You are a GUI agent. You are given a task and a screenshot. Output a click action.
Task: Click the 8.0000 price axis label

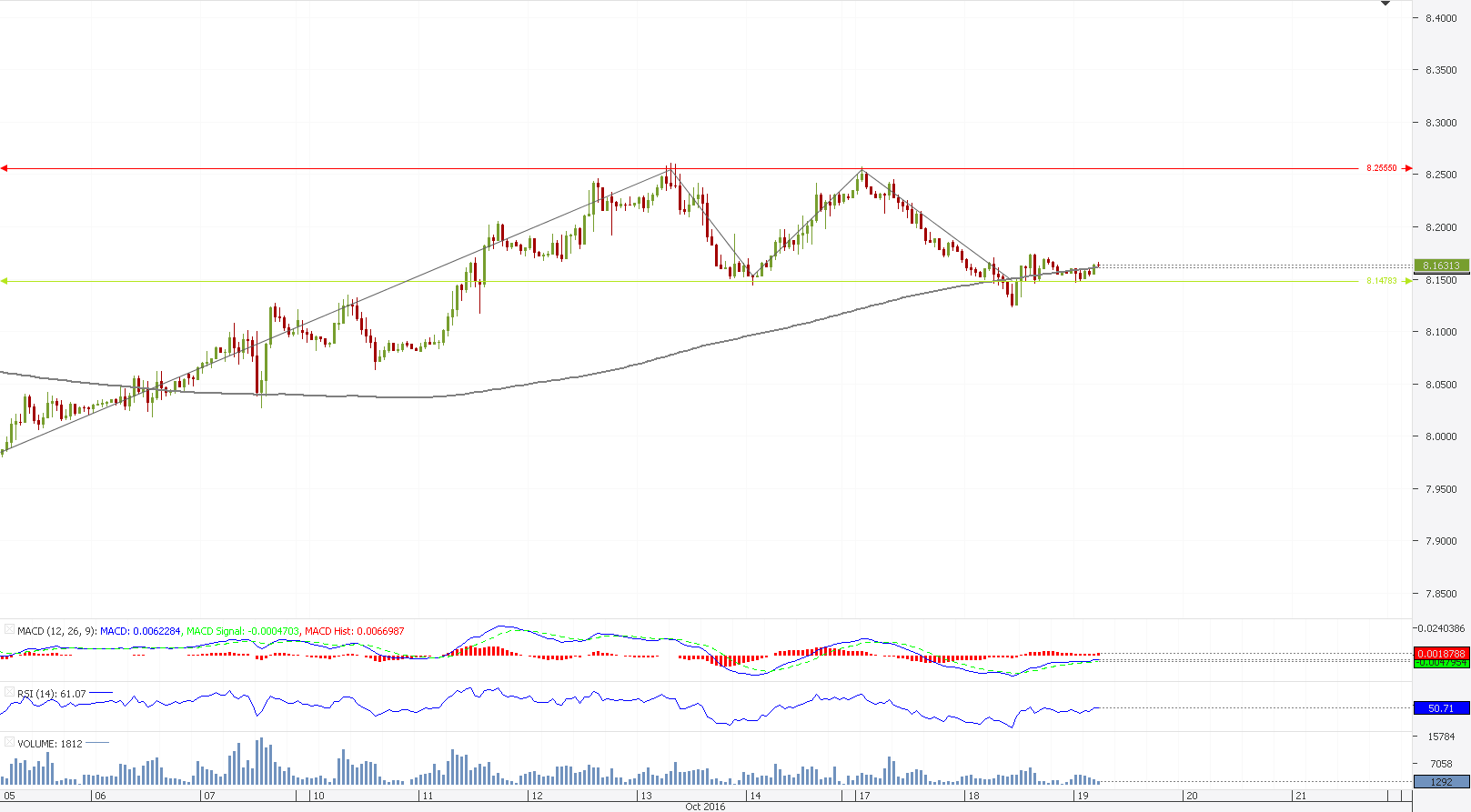1441,436
